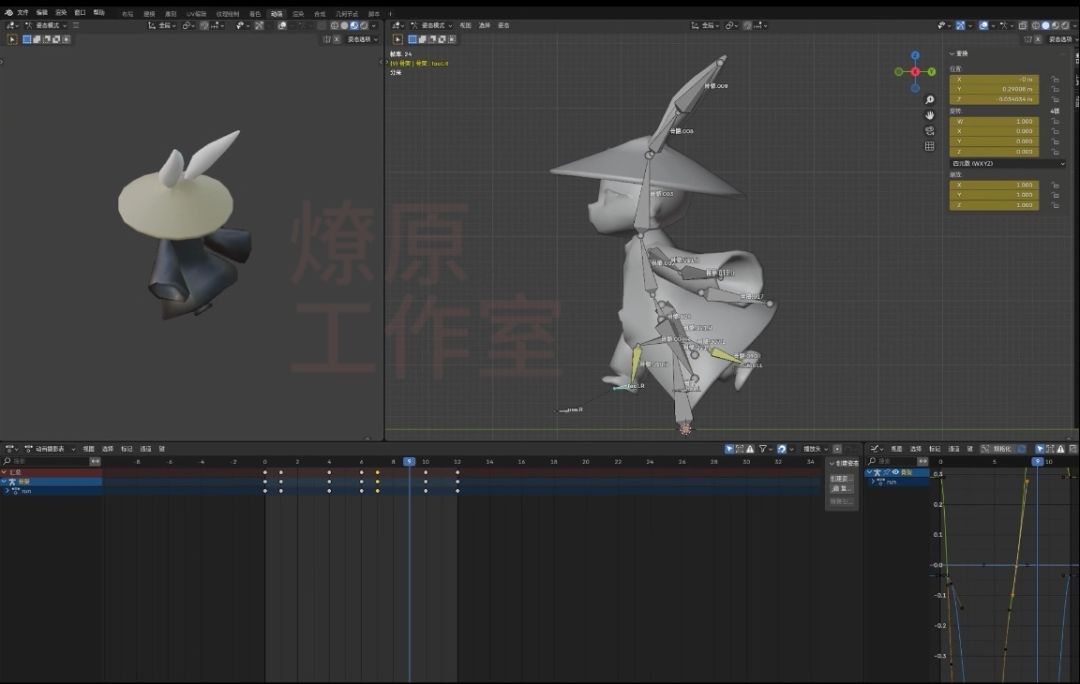
Task: Select rendered shading in right viewport header
Action: tap(1066, 25)
